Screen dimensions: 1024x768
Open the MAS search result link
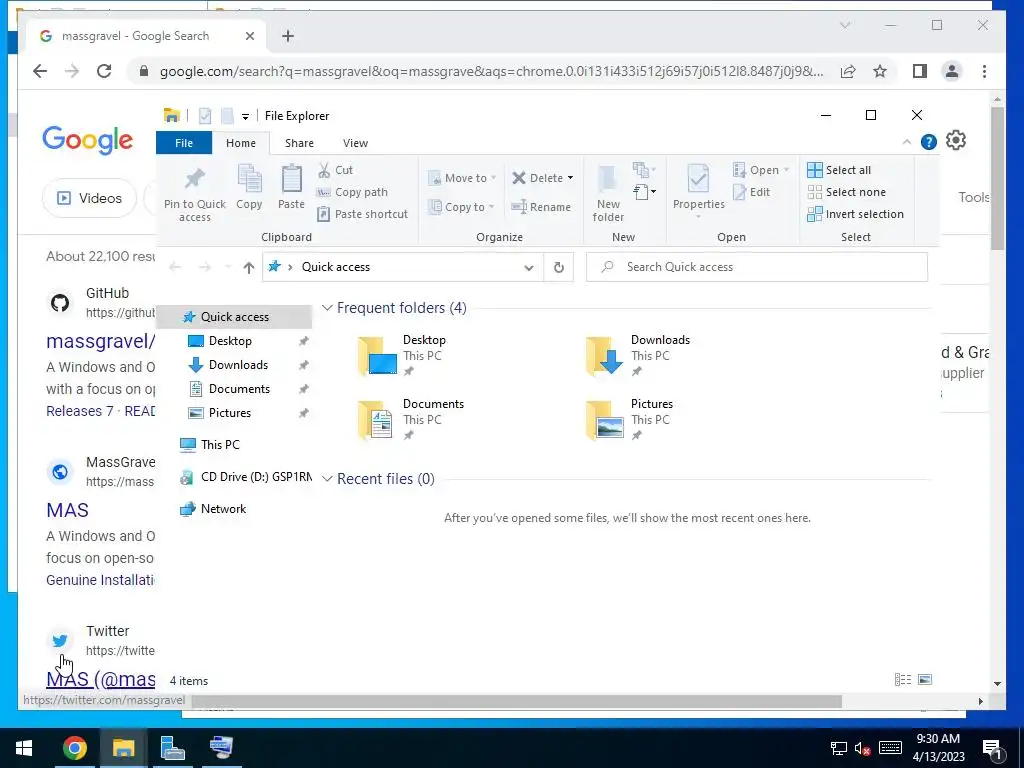(67, 510)
